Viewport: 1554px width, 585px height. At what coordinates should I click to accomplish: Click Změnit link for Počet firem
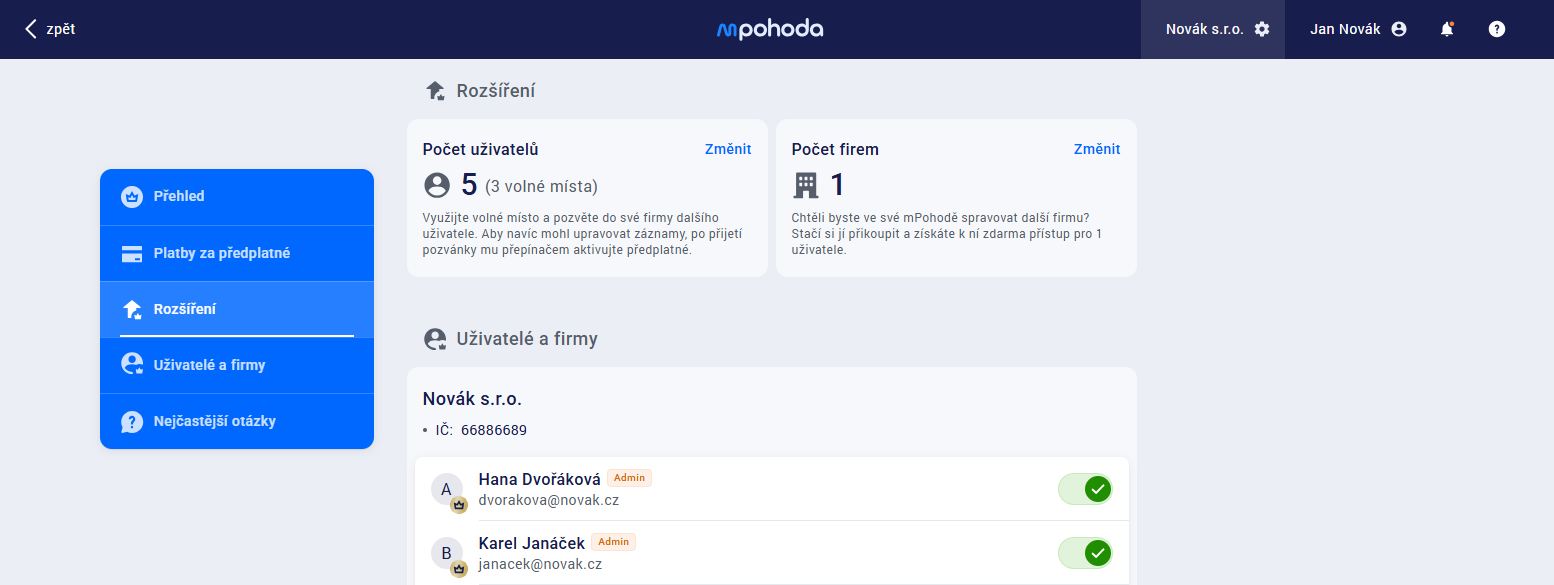click(1096, 149)
